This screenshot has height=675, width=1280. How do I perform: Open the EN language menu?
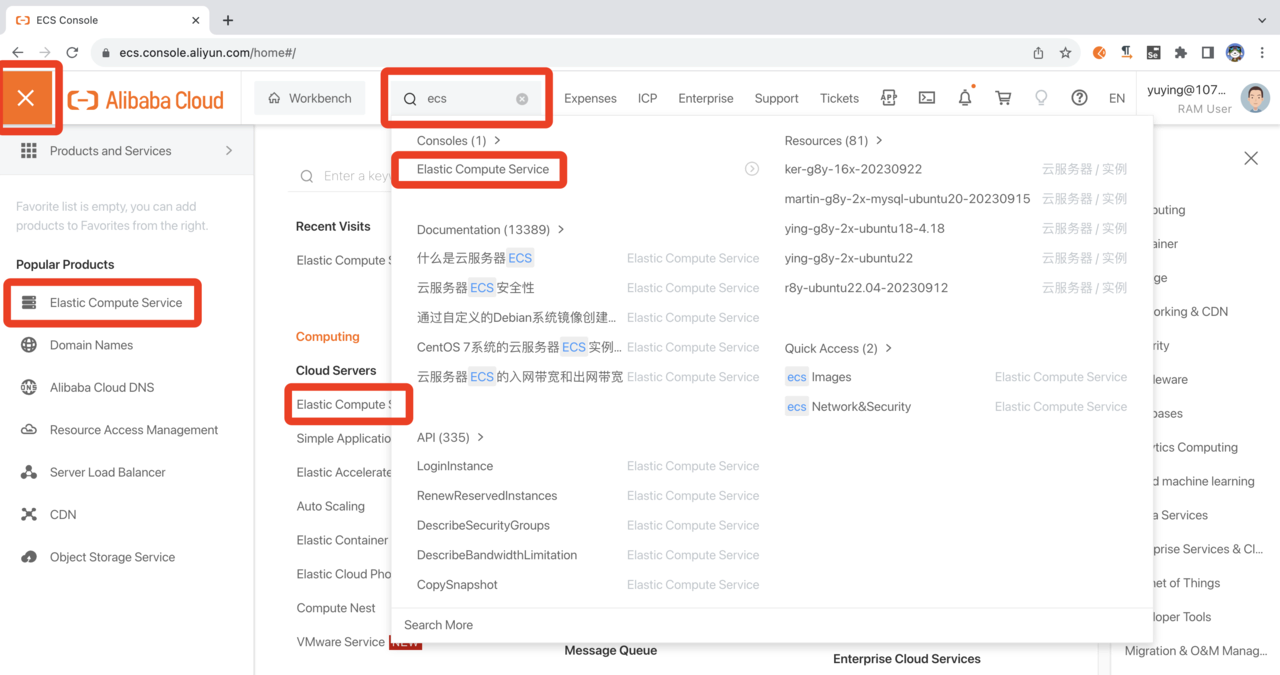point(1117,98)
